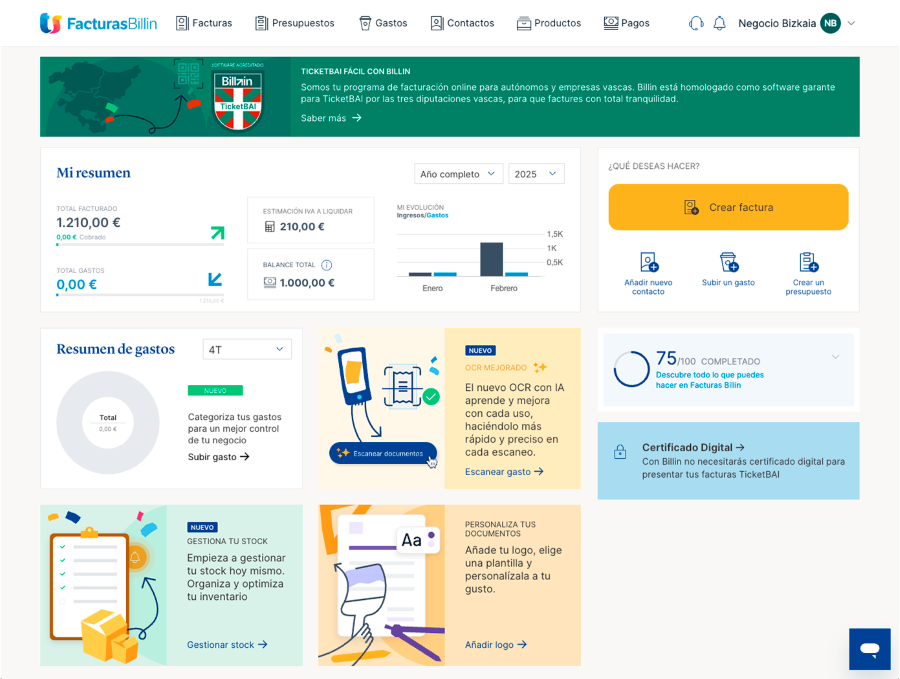This screenshot has width=900, height=679.
Task: Open the chat support widget
Action: pyautogui.click(x=869, y=649)
